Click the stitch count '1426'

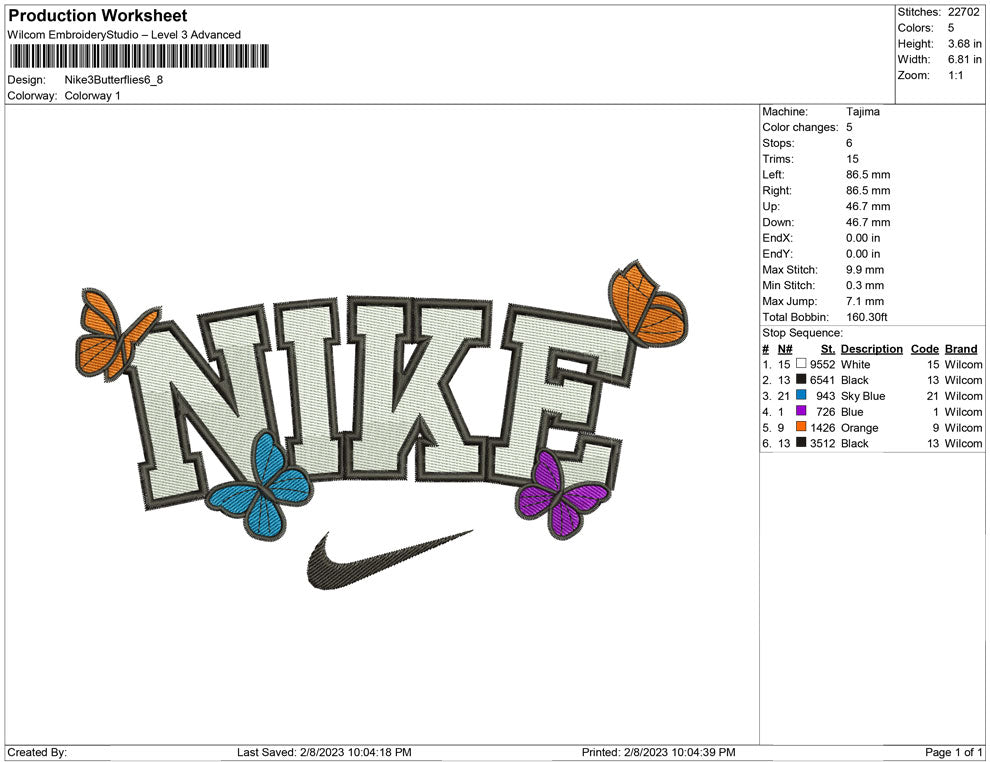point(823,427)
